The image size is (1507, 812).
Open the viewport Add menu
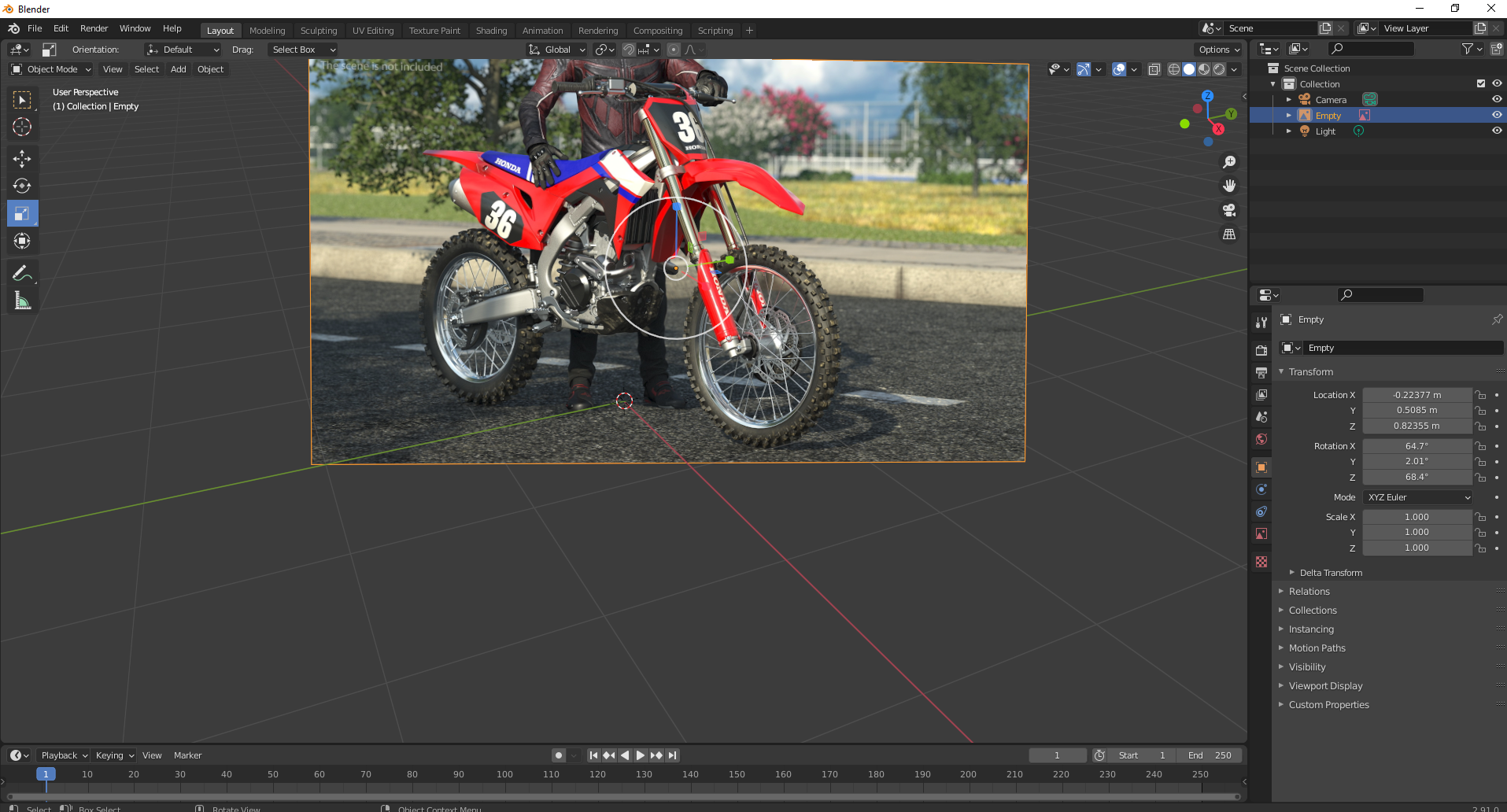pyautogui.click(x=179, y=69)
